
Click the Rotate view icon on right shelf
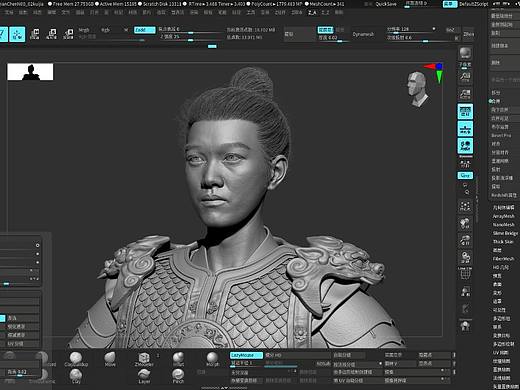[x=465, y=257]
